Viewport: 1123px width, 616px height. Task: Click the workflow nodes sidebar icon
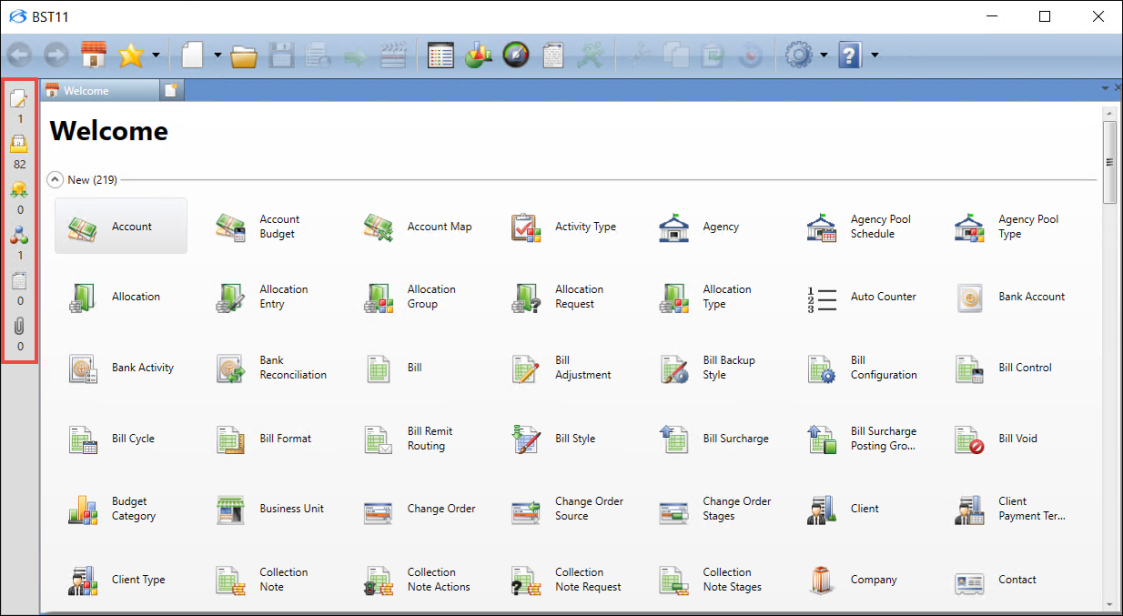(x=19, y=235)
